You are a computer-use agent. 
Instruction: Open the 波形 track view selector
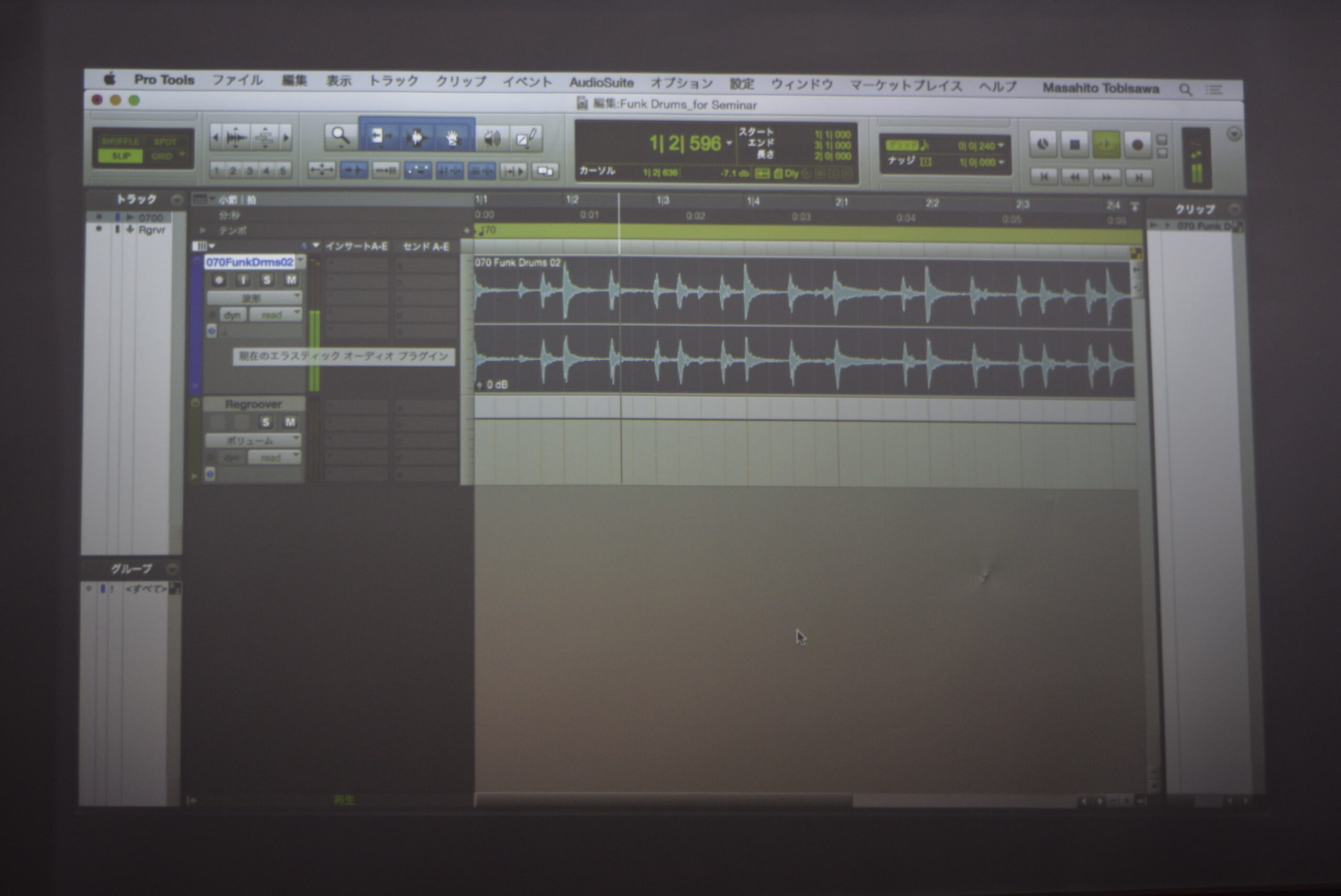(255, 298)
